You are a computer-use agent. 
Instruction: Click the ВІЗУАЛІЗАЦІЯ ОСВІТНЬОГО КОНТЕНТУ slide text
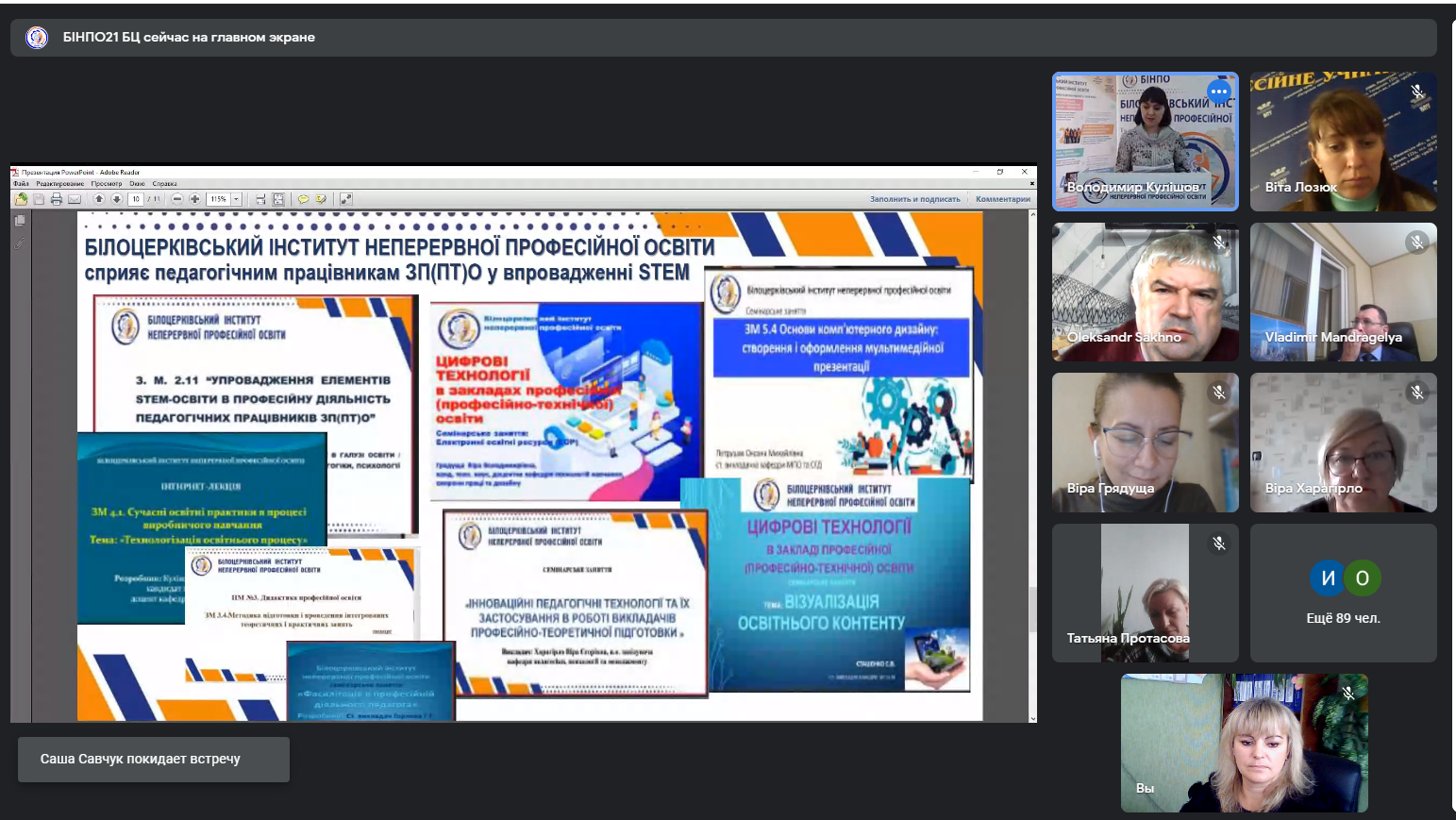coord(821,612)
